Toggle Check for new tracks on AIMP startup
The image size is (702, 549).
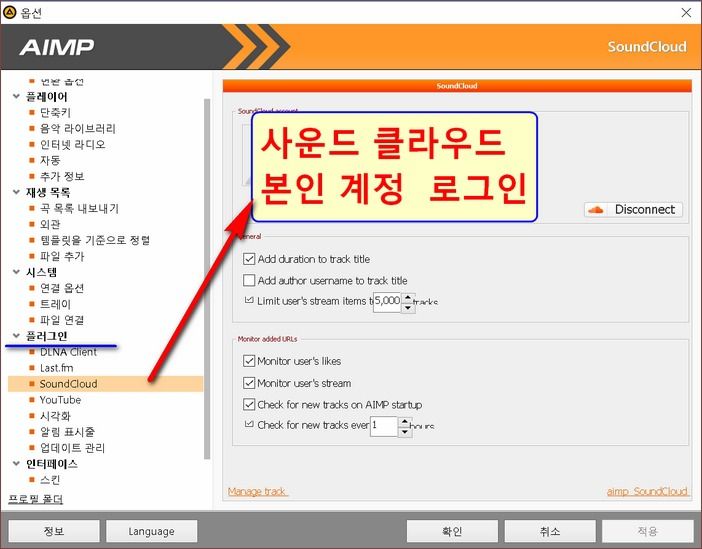(x=249, y=404)
